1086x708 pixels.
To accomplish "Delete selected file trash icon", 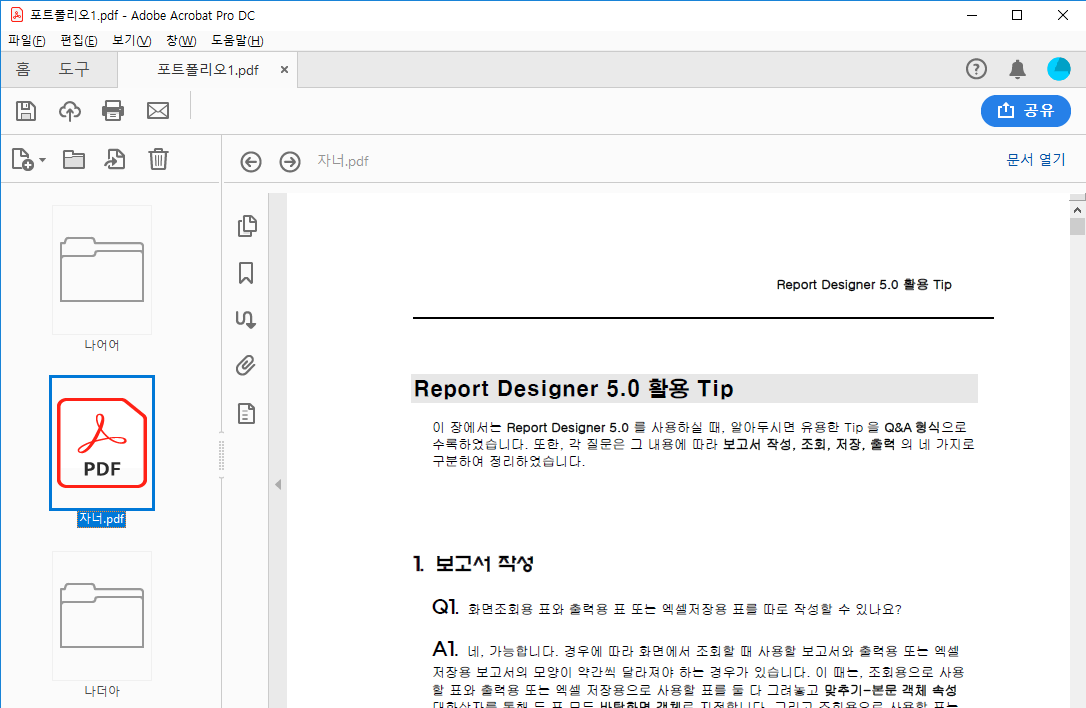I will click(158, 159).
